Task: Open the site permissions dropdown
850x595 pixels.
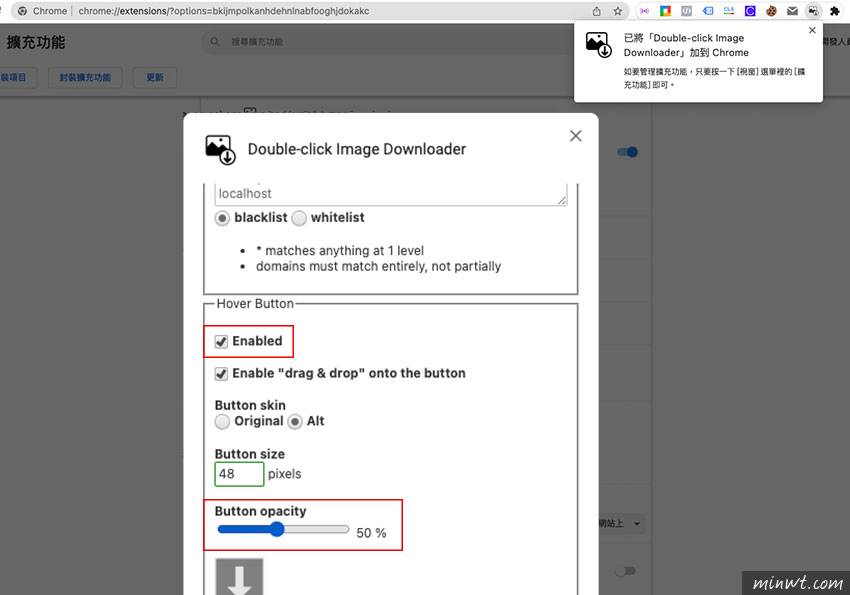Action: pyautogui.click(x=622, y=523)
